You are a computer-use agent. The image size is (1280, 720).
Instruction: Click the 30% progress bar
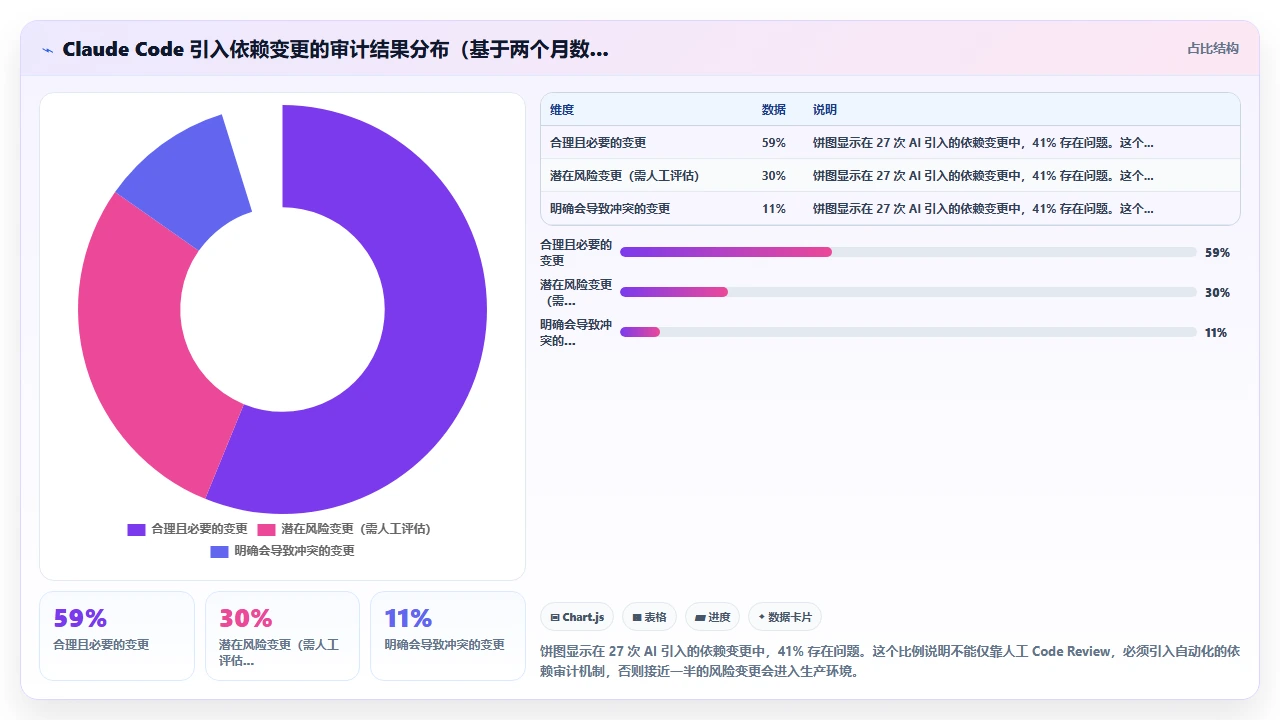(908, 292)
